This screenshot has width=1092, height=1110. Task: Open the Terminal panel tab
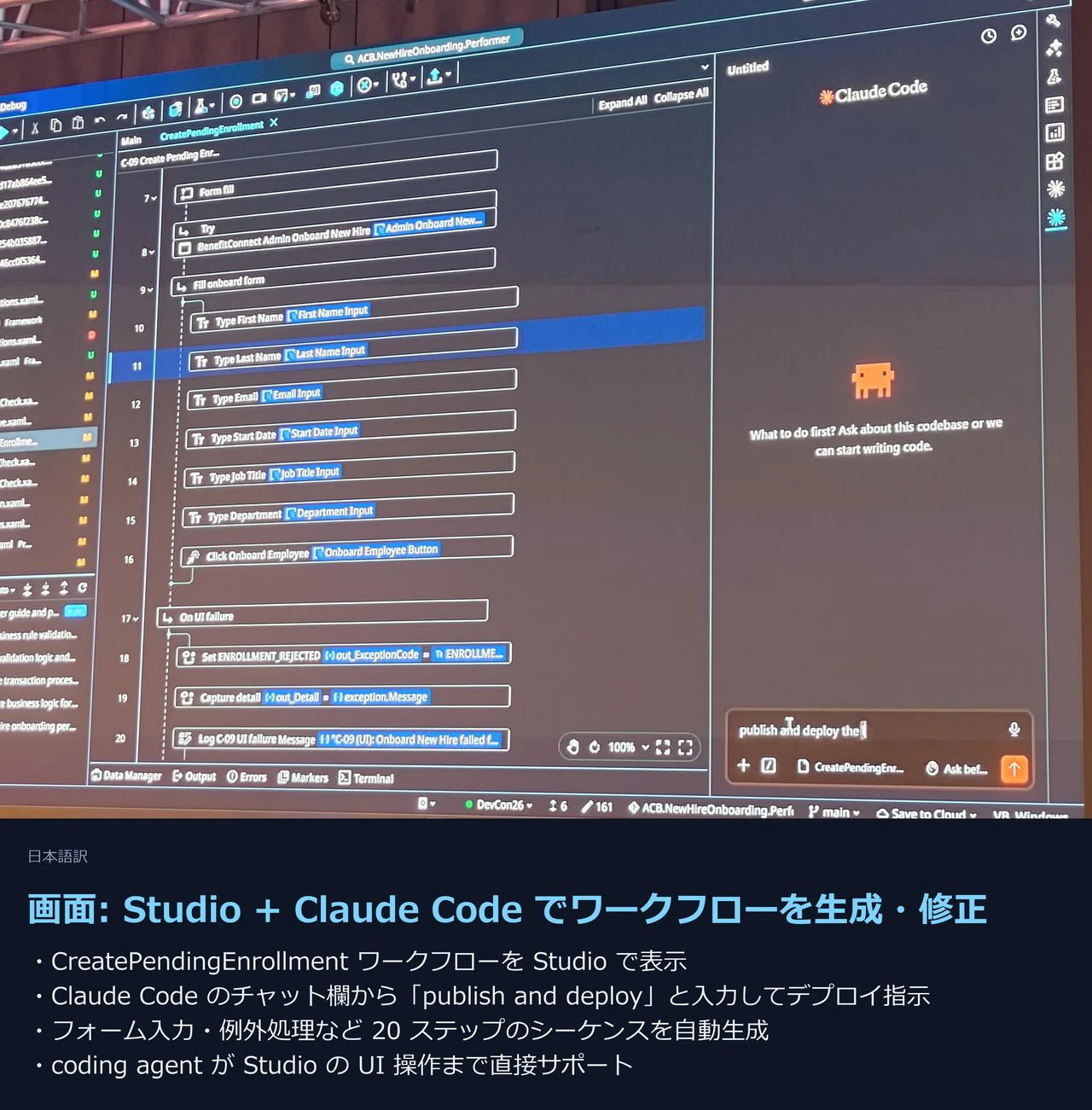(x=366, y=778)
